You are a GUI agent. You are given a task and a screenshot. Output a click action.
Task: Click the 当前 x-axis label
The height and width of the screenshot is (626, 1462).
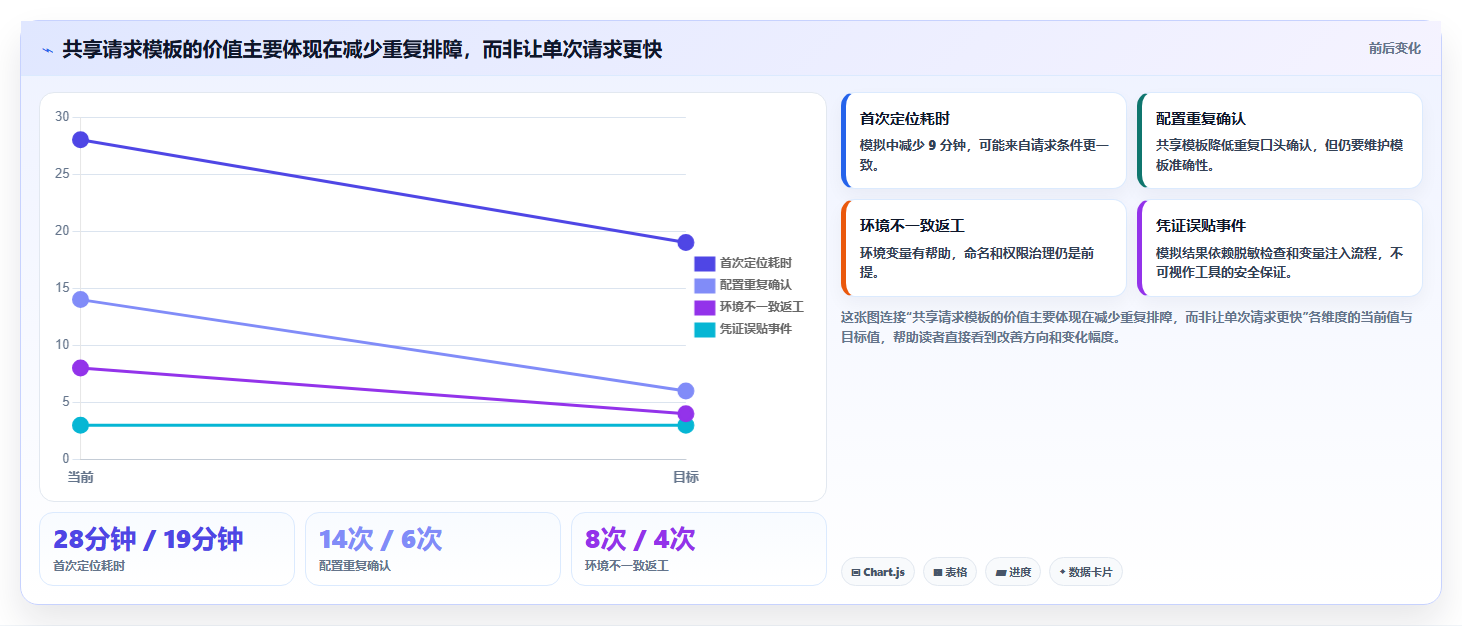81,477
